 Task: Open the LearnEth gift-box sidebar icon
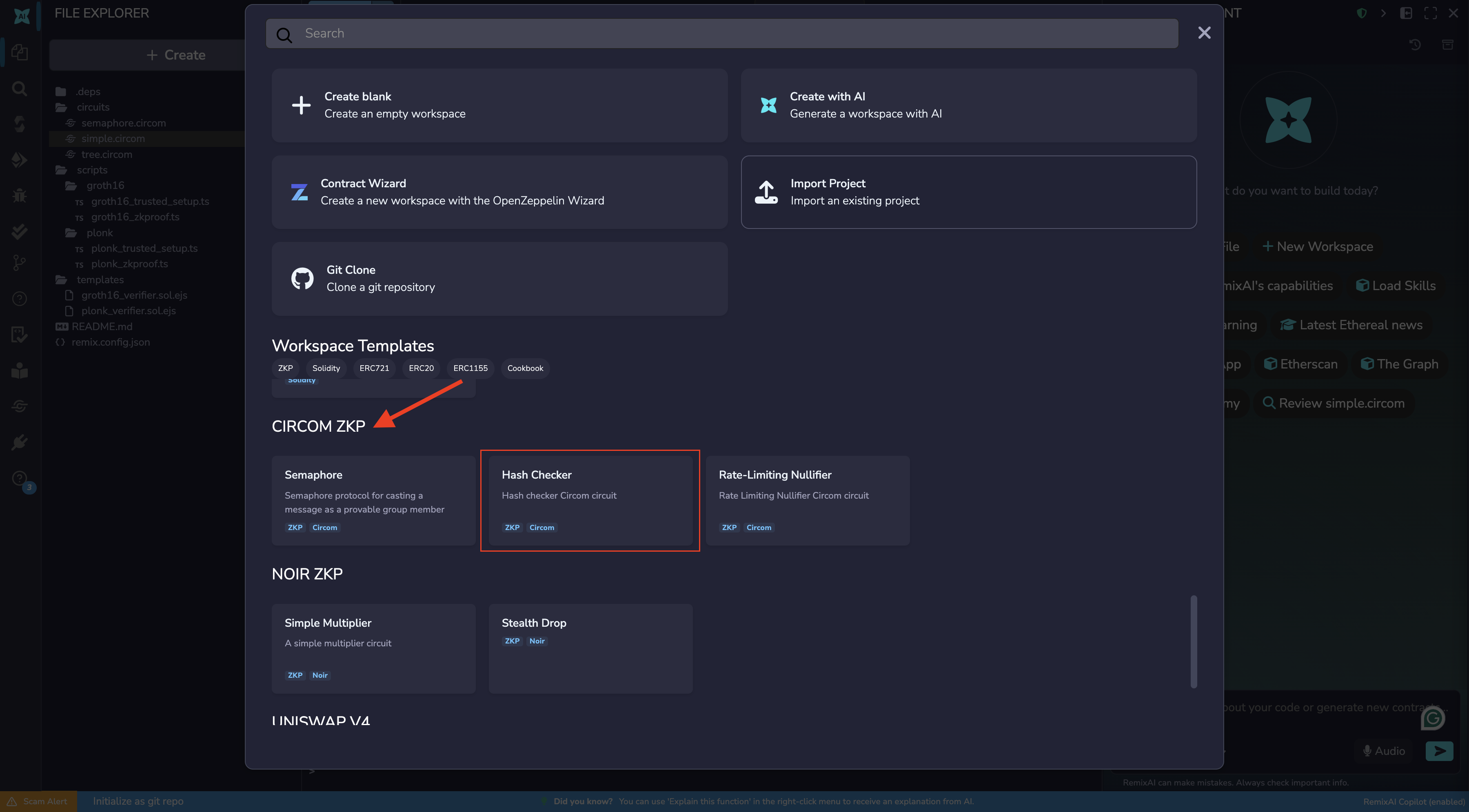(20, 371)
